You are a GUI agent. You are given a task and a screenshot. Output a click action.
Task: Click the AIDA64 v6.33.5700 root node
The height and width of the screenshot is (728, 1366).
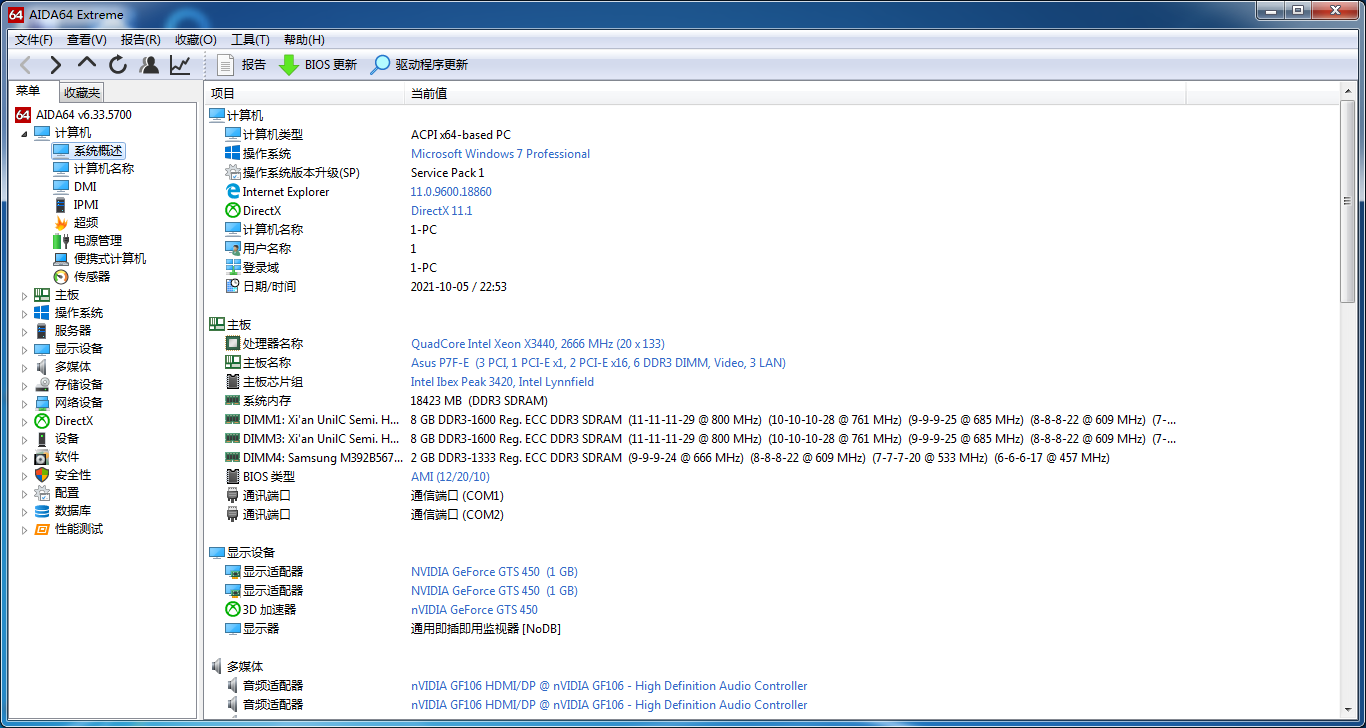84,115
